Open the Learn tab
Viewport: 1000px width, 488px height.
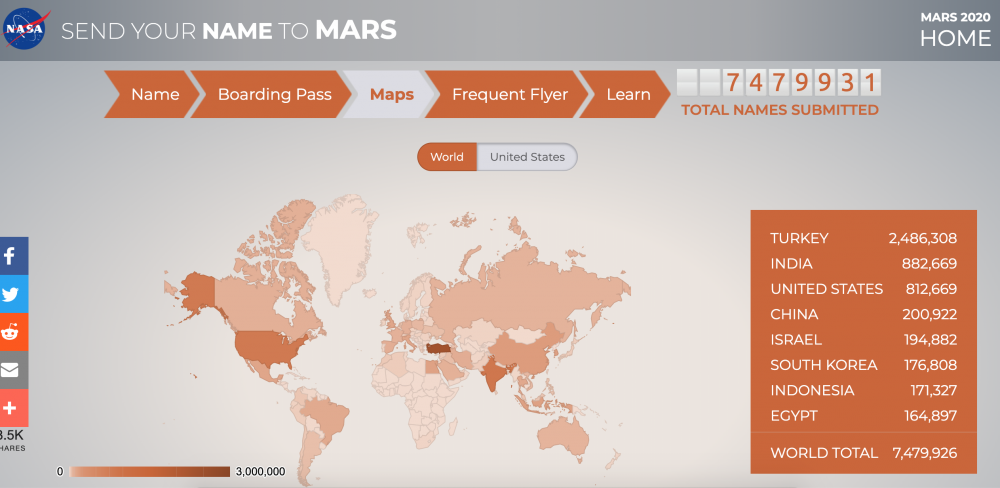627,95
